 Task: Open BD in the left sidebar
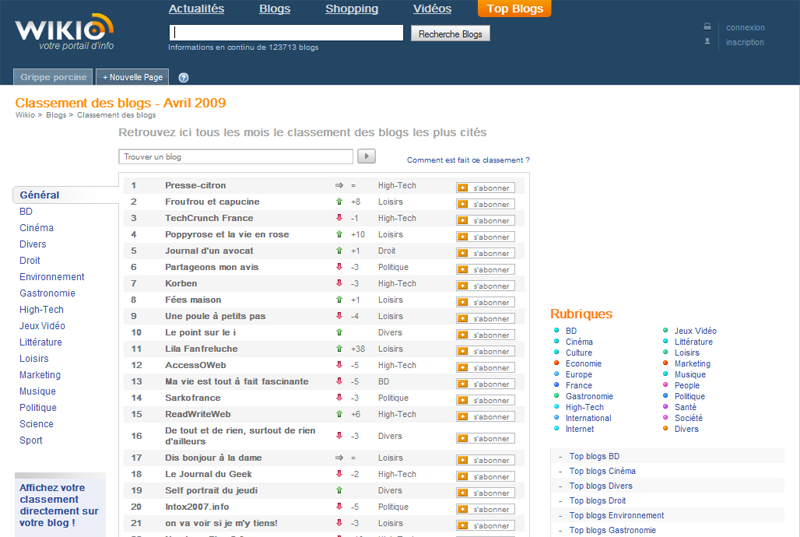coord(26,212)
